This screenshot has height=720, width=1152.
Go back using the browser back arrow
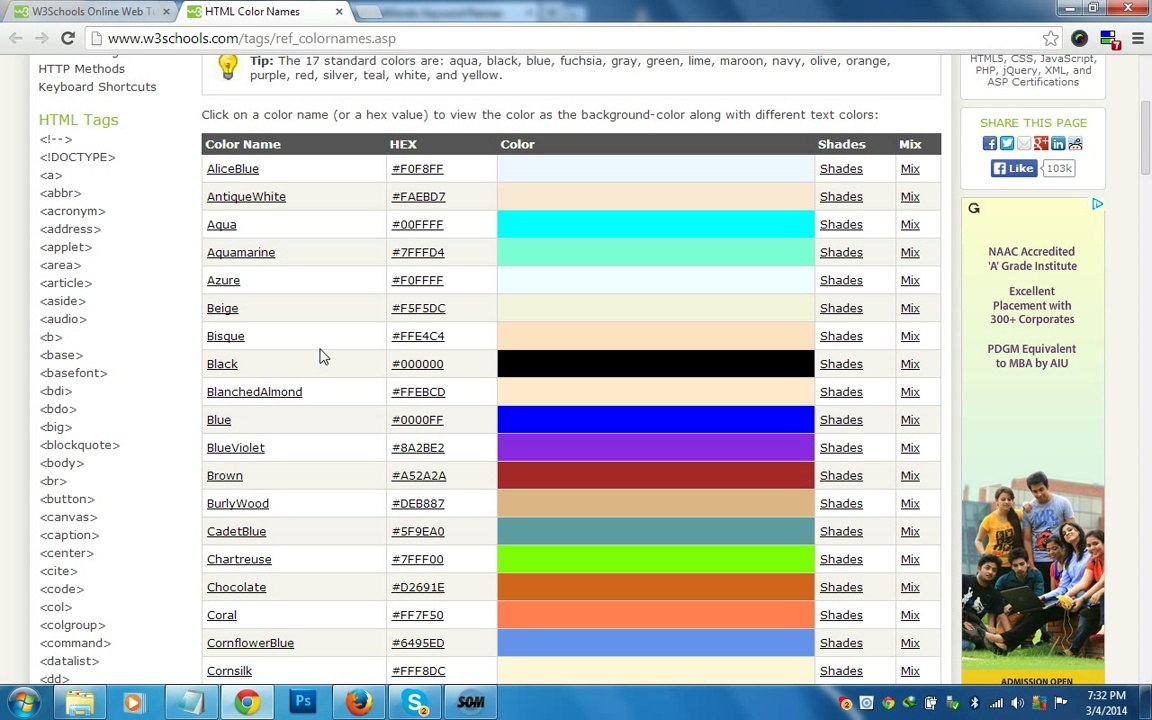point(16,38)
